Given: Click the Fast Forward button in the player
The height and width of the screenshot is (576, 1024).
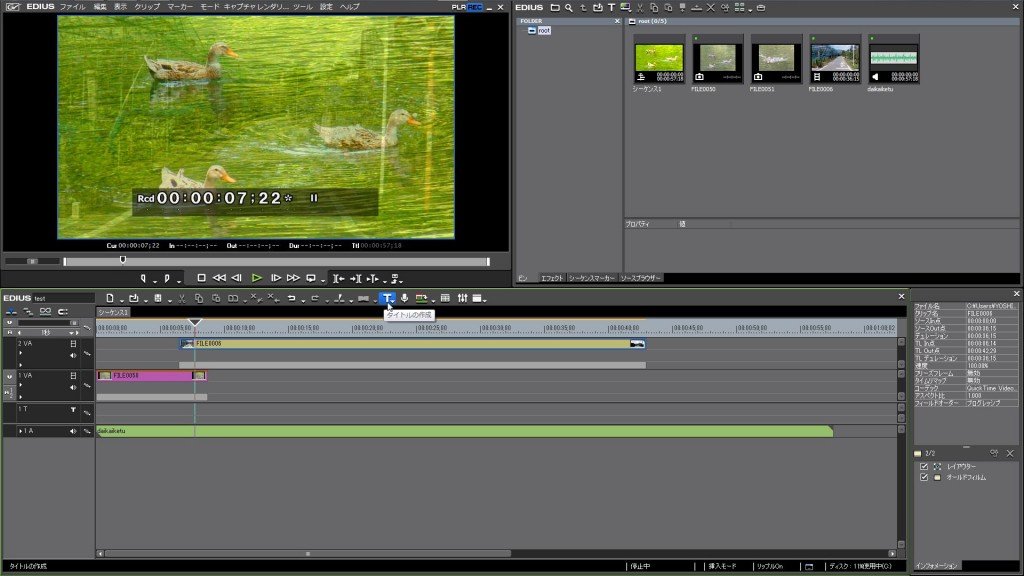Looking at the screenshot, I should [x=293, y=278].
